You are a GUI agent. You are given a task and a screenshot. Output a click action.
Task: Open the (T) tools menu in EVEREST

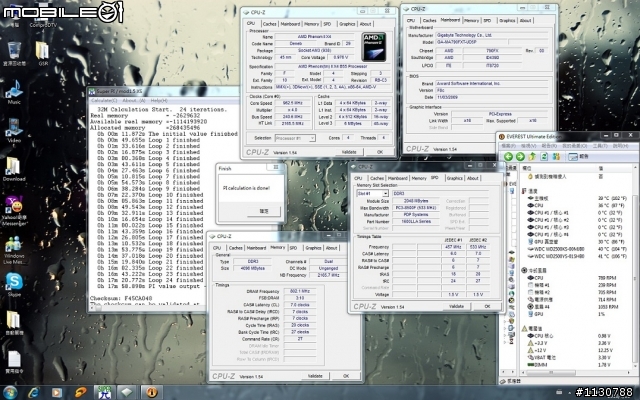[600, 146]
